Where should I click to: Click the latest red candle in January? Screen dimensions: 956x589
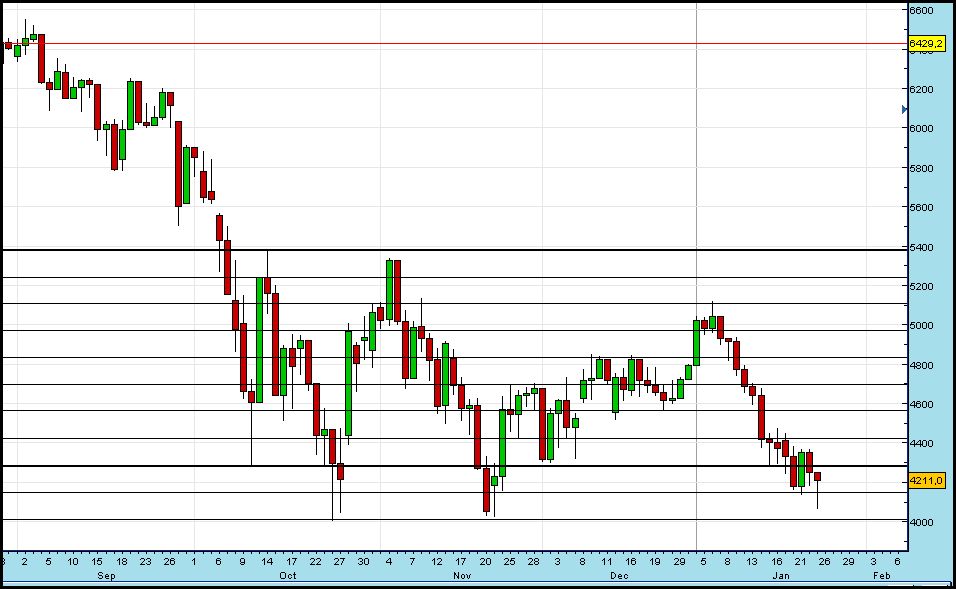pos(818,476)
